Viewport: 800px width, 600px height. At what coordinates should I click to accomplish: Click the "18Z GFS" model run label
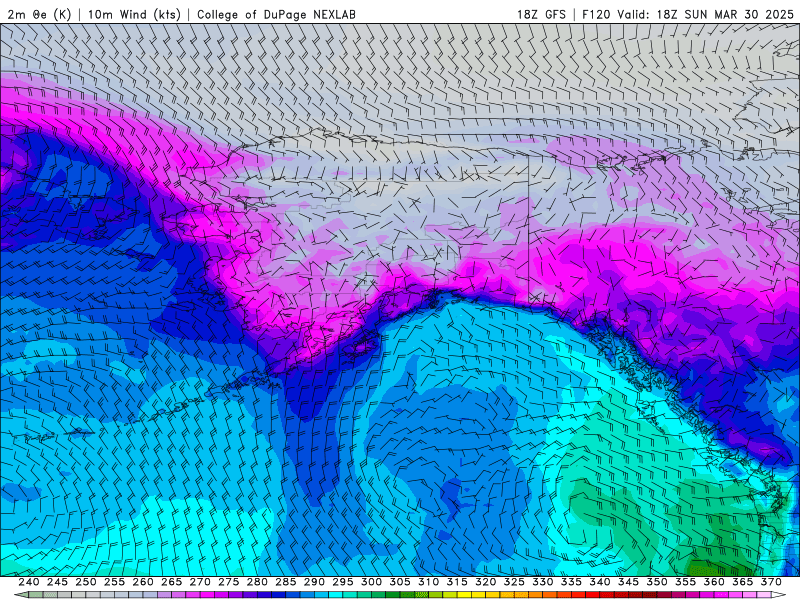click(541, 14)
